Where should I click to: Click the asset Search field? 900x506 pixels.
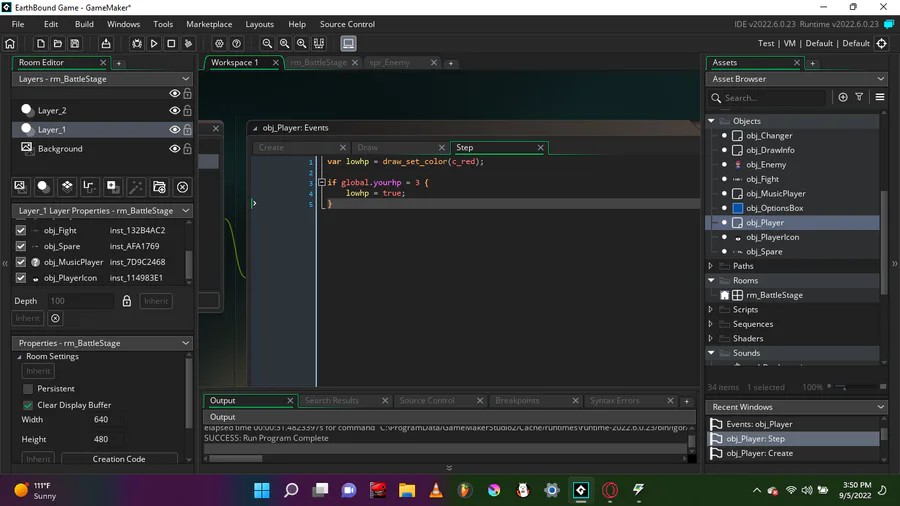pos(767,98)
